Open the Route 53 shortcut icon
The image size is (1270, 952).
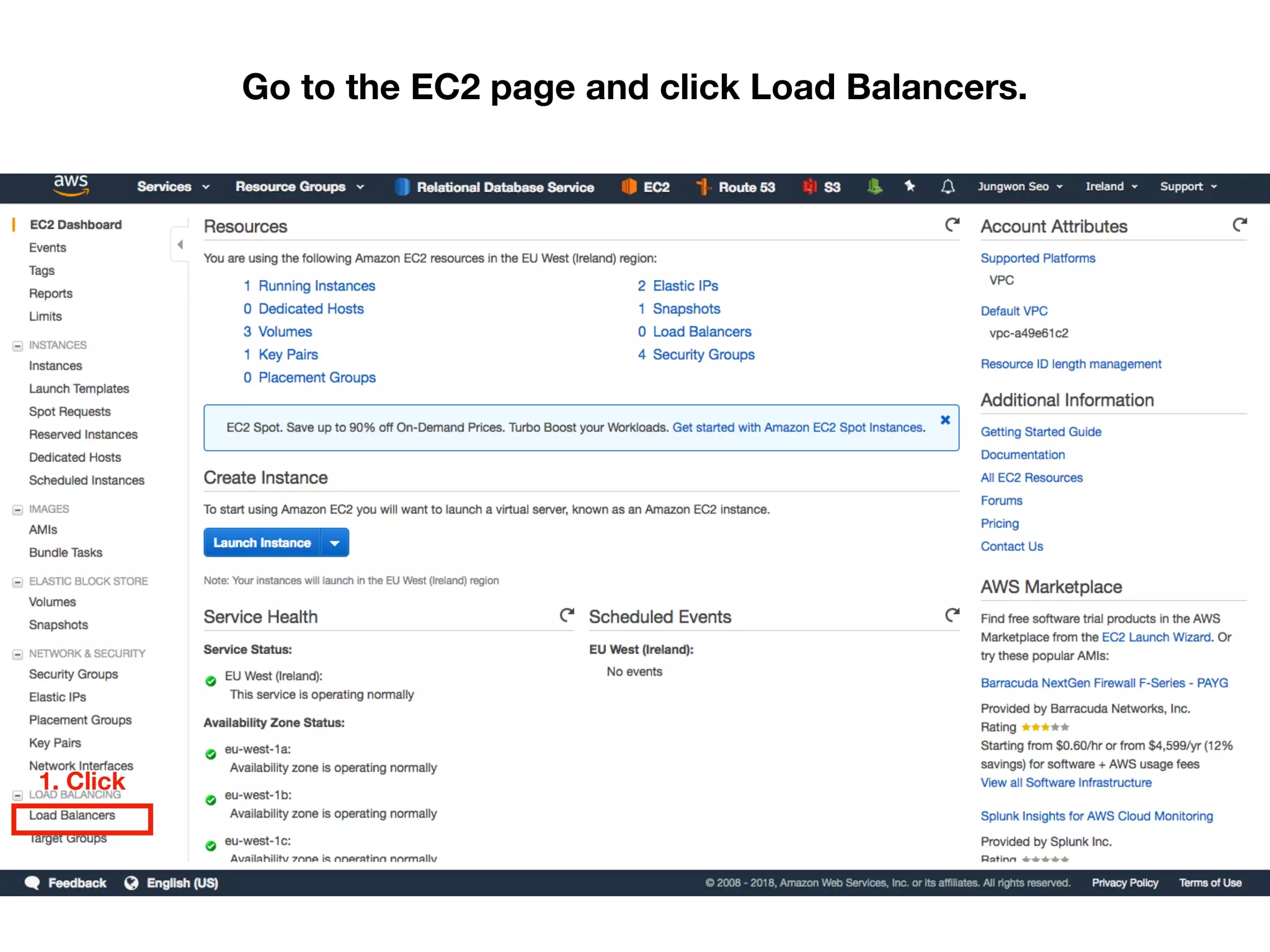703,187
